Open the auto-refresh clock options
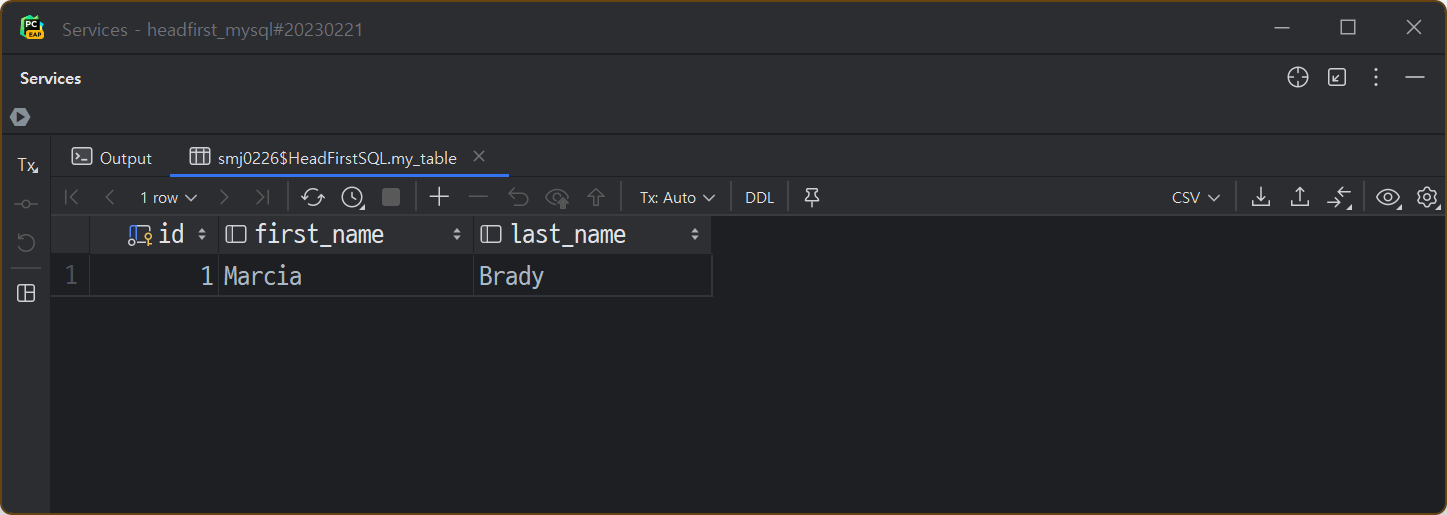Image resolution: width=1447 pixels, height=515 pixels. pyautogui.click(x=352, y=197)
